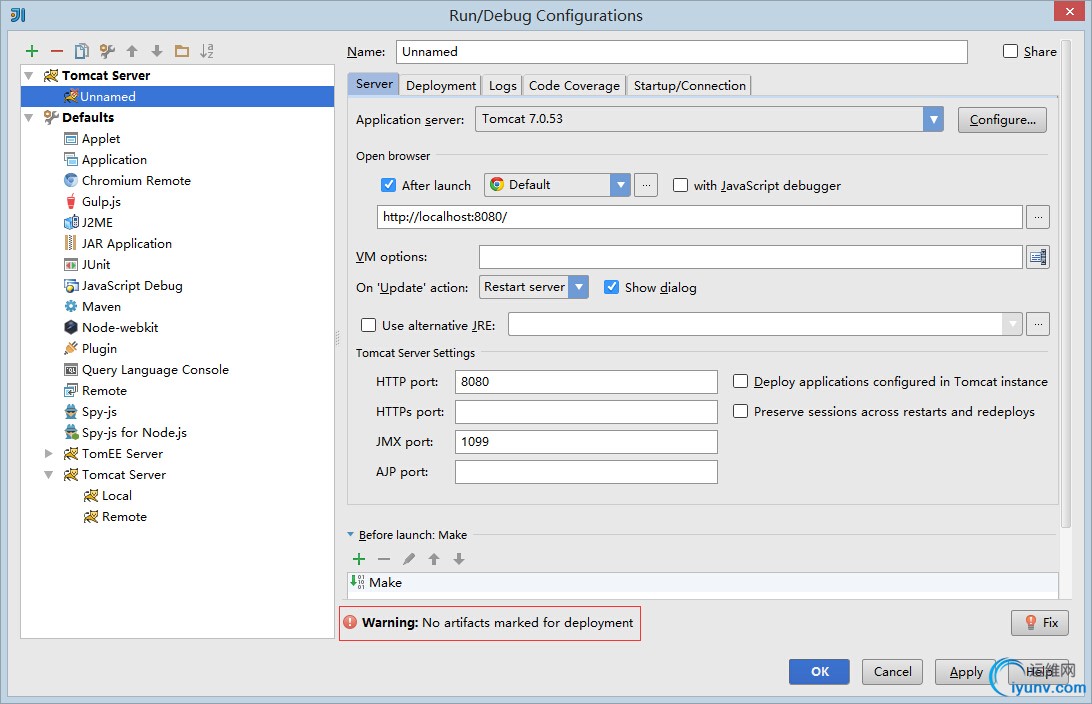Click the VM options input field
The height and width of the screenshot is (704, 1092).
751,257
